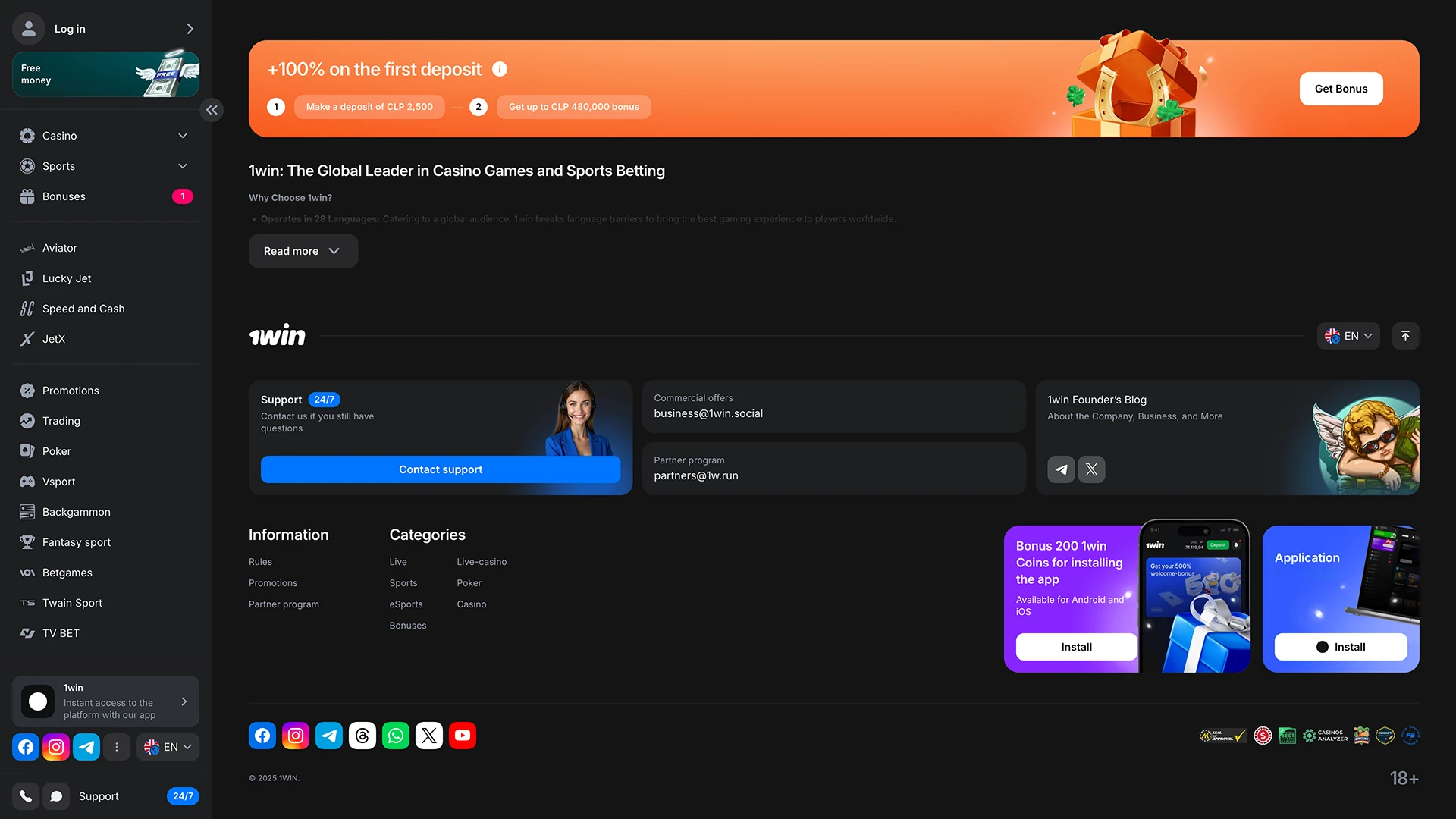Open Poker in the sidebar
This screenshot has height=819, width=1456.
105,451
